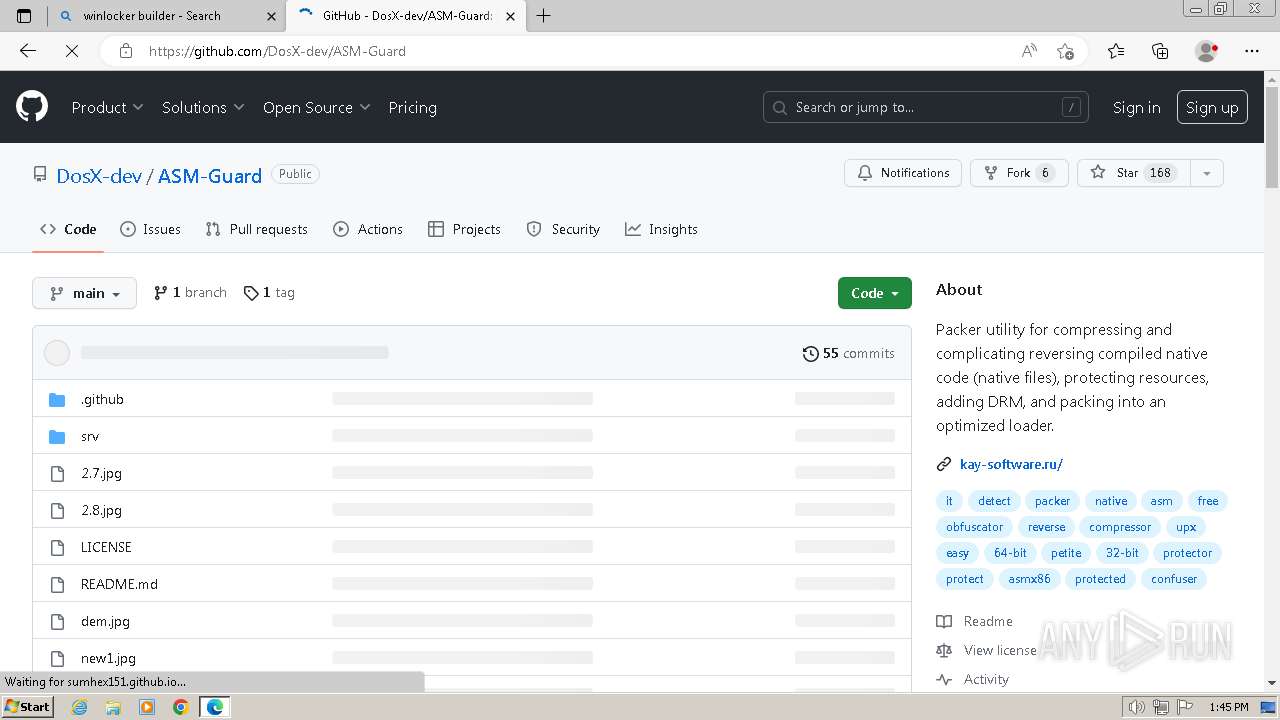Switch to the Issues tab
The image size is (1280, 720).
tap(150, 229)
